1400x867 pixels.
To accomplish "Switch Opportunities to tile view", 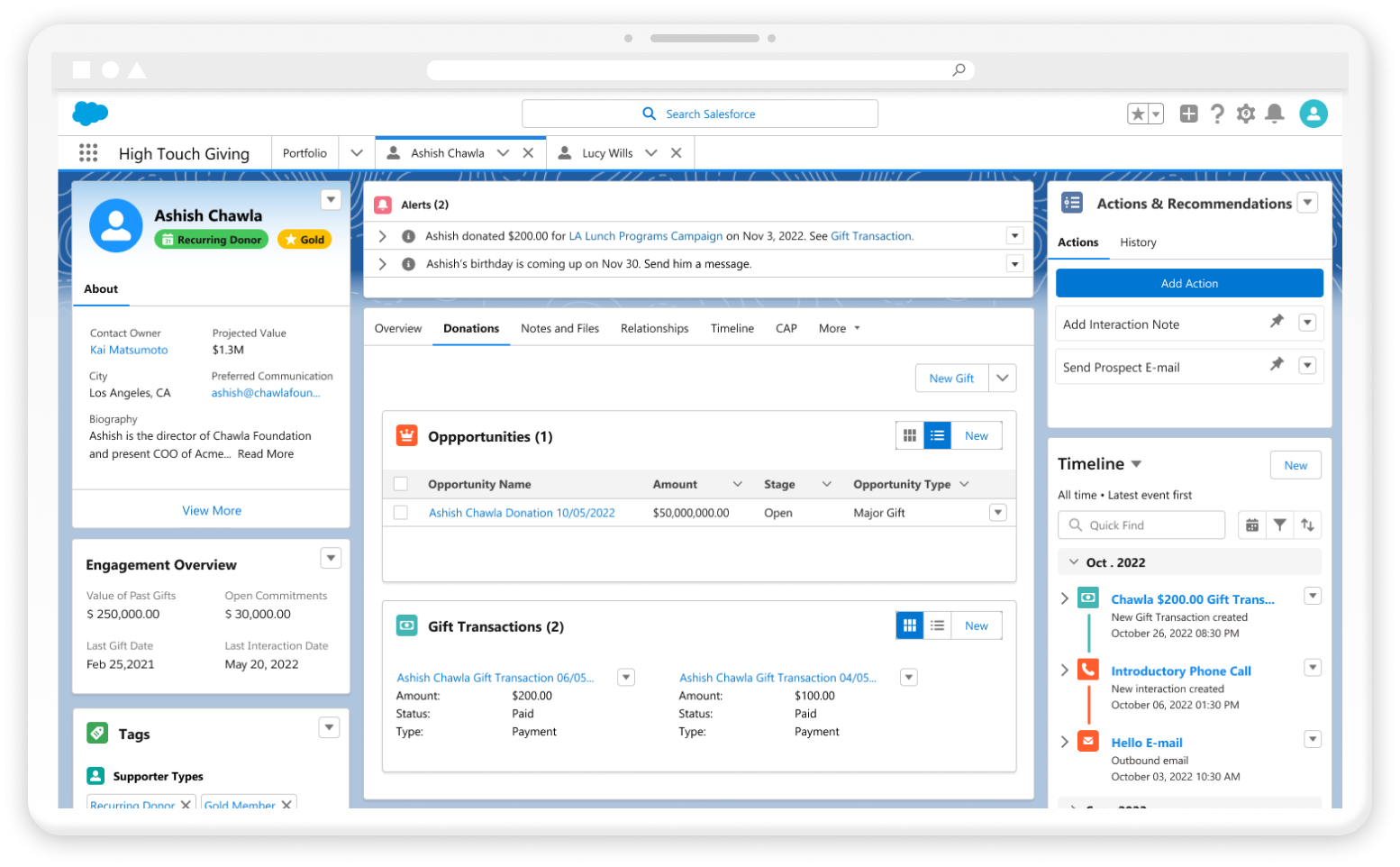I will (910, 436).
